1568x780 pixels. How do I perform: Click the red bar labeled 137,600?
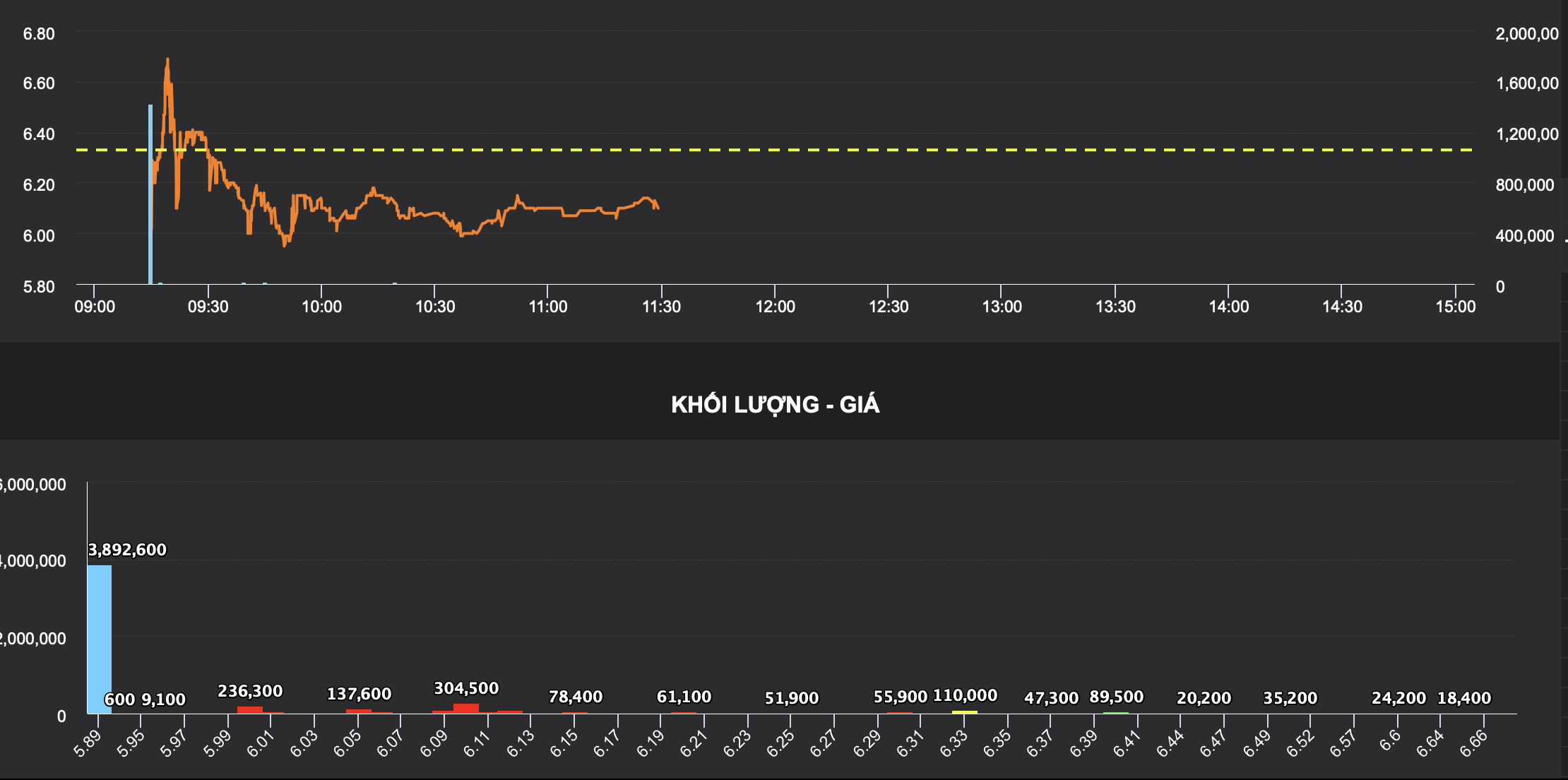pyautogui.click(x=359, y=711)
